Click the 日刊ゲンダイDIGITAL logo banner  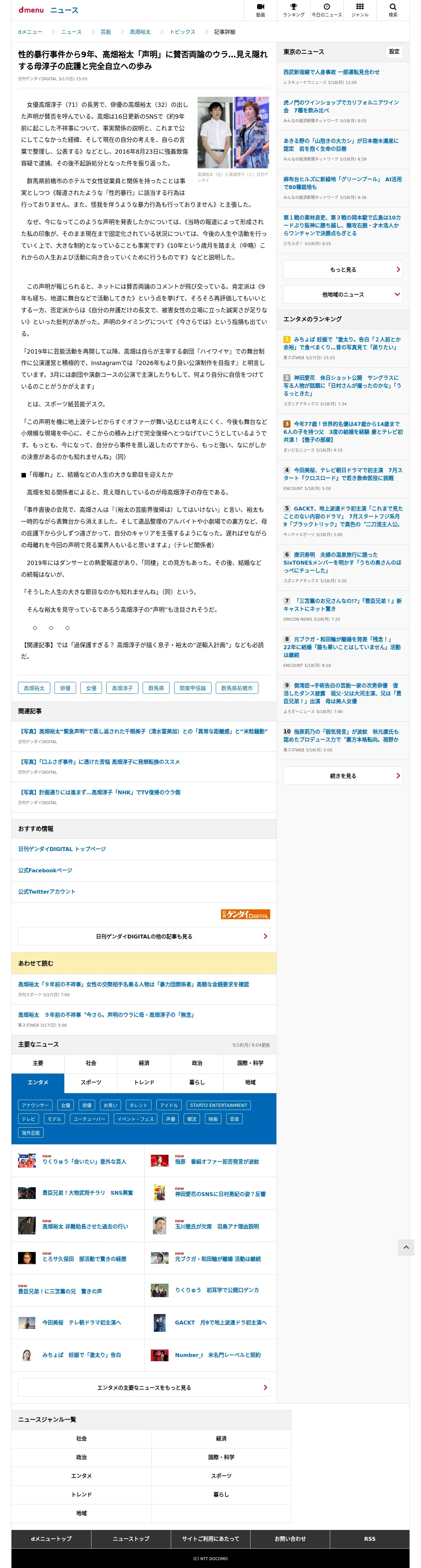point(246,914)
